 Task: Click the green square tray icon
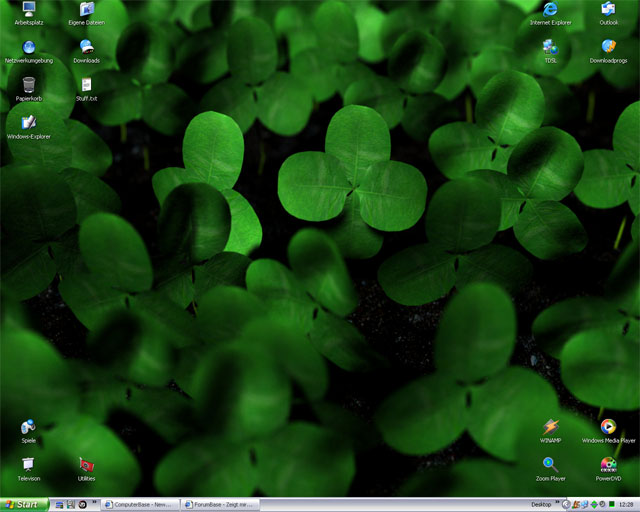[611, 505]
